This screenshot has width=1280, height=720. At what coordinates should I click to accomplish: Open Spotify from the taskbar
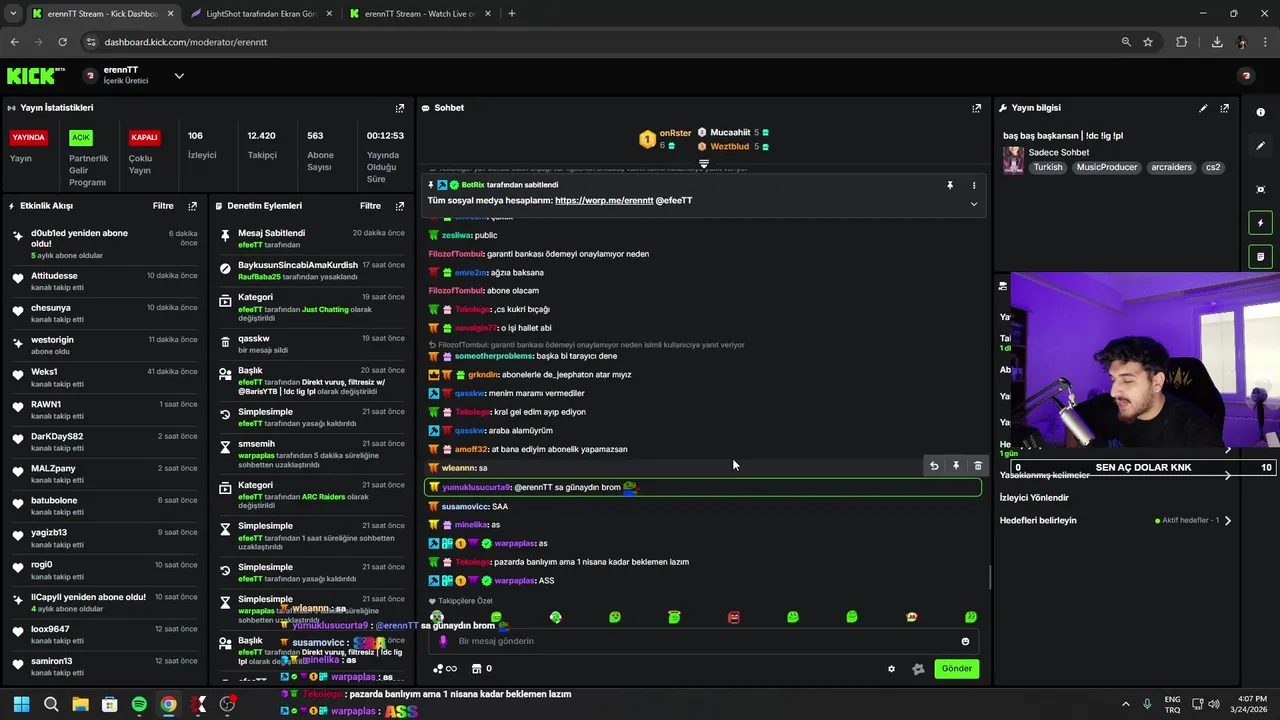click(x=139, y=704)
